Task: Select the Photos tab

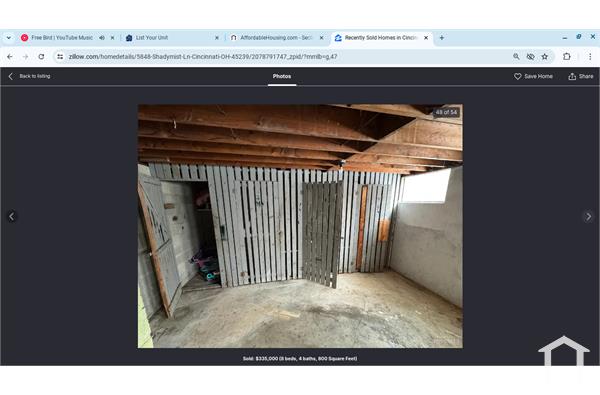Action: pyautogui.click(x=282, y=76)
